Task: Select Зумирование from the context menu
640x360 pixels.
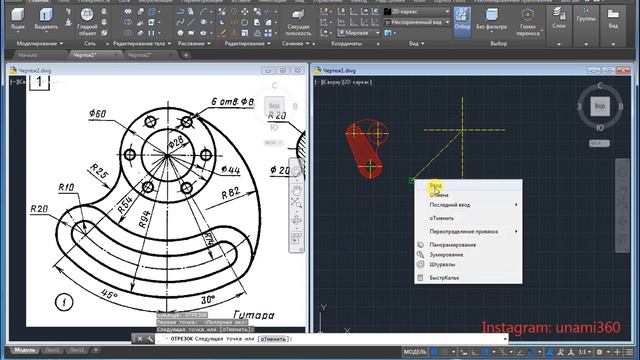Action: click(x=468, y=255)
